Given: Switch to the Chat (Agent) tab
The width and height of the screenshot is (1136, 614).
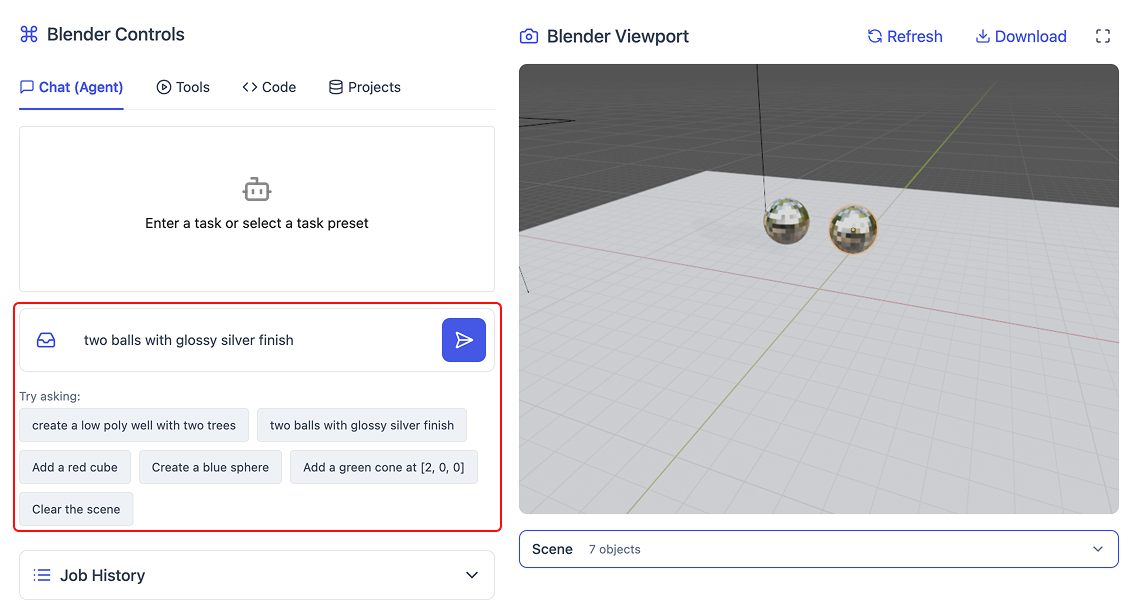Looking at the screenshot, I should [x=71, y=87].
